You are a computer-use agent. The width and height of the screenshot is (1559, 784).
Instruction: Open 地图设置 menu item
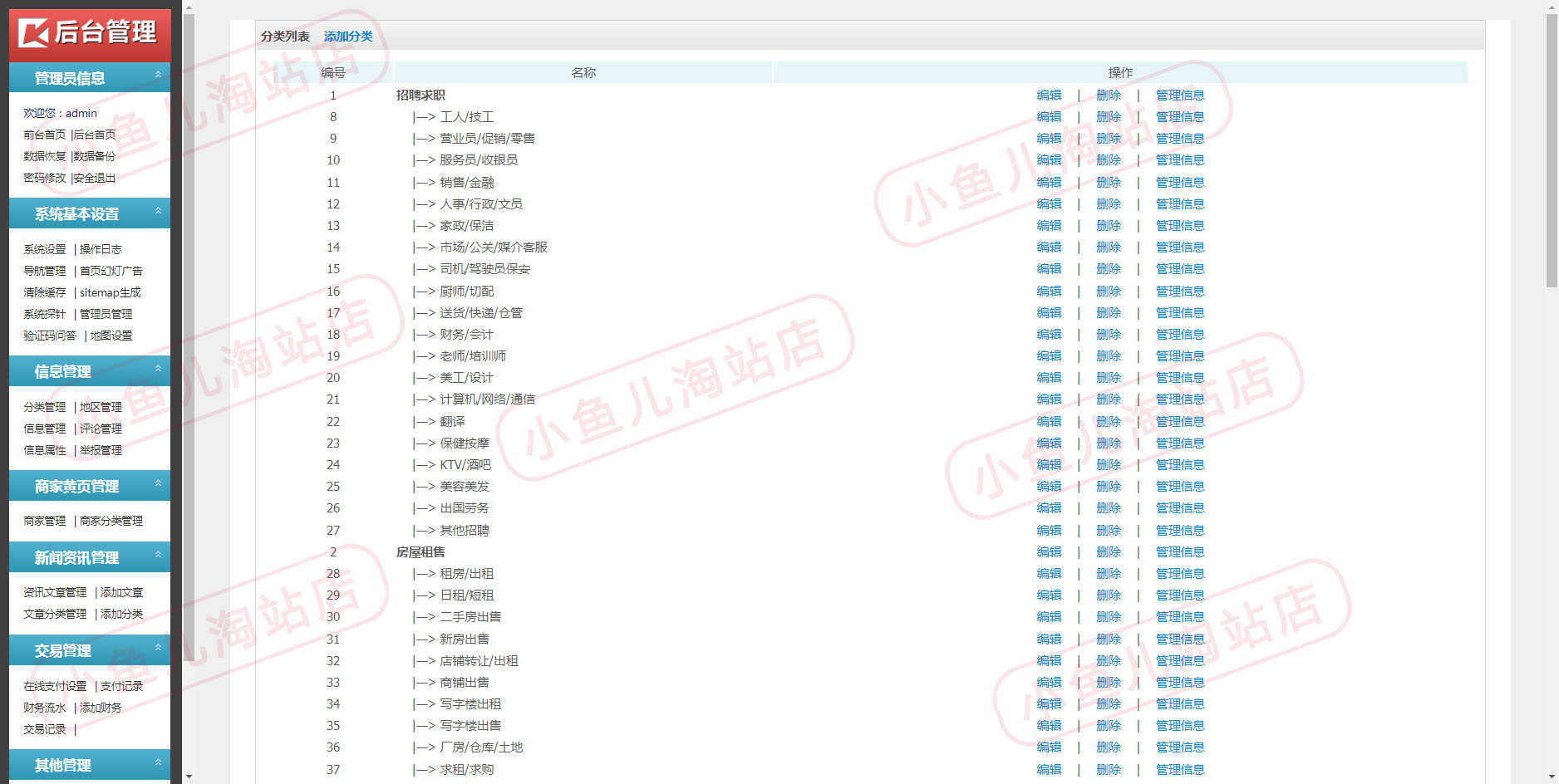[111, 336]
